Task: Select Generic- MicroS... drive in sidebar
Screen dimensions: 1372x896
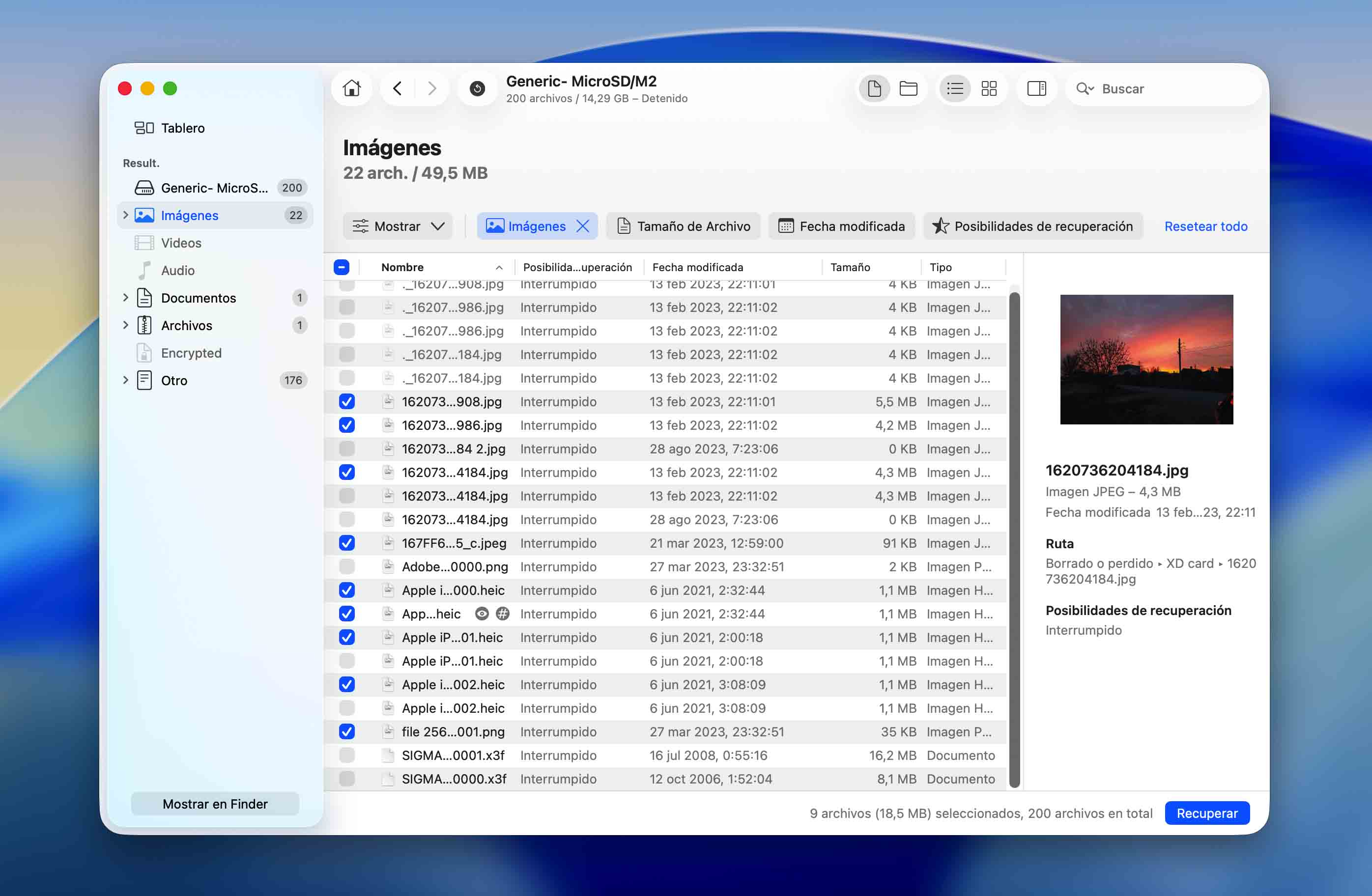Action: coord(214,187)
